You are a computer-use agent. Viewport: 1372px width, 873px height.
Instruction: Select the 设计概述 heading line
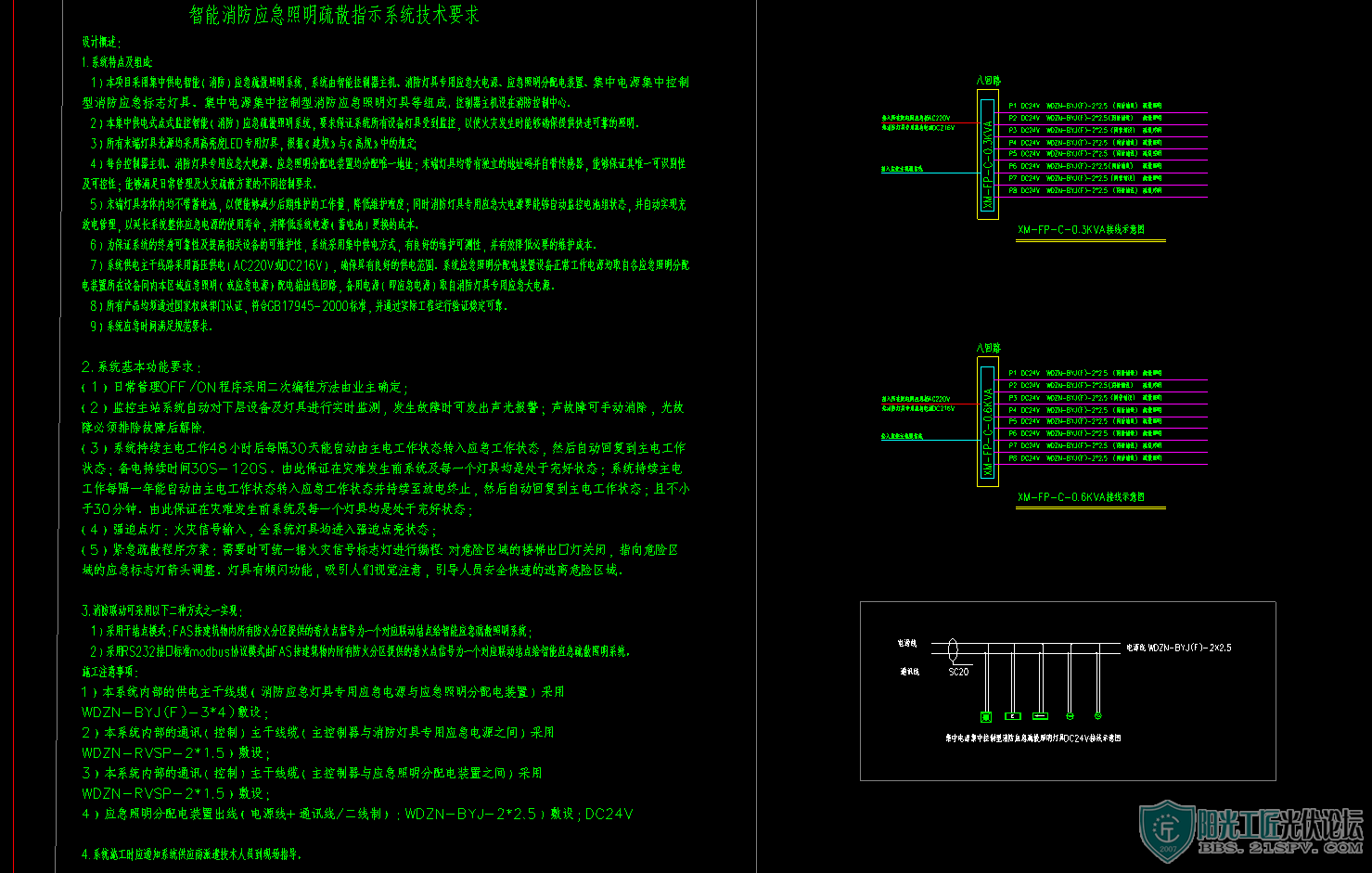click(x=101, y=43)
